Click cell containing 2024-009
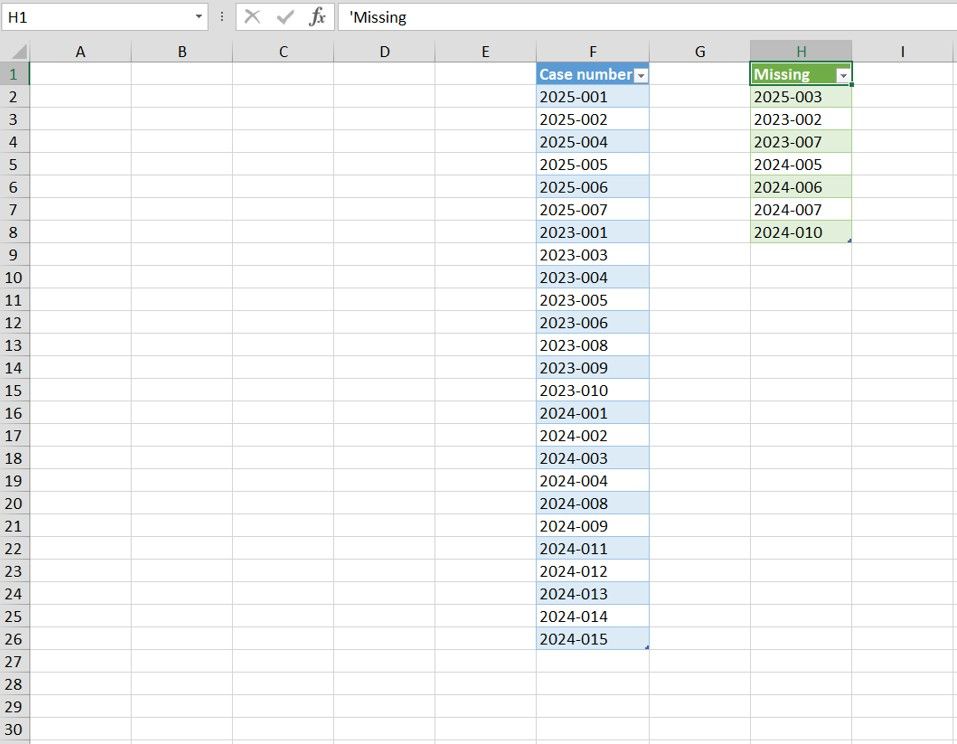 pyautogui.click(x=593, y=526)
